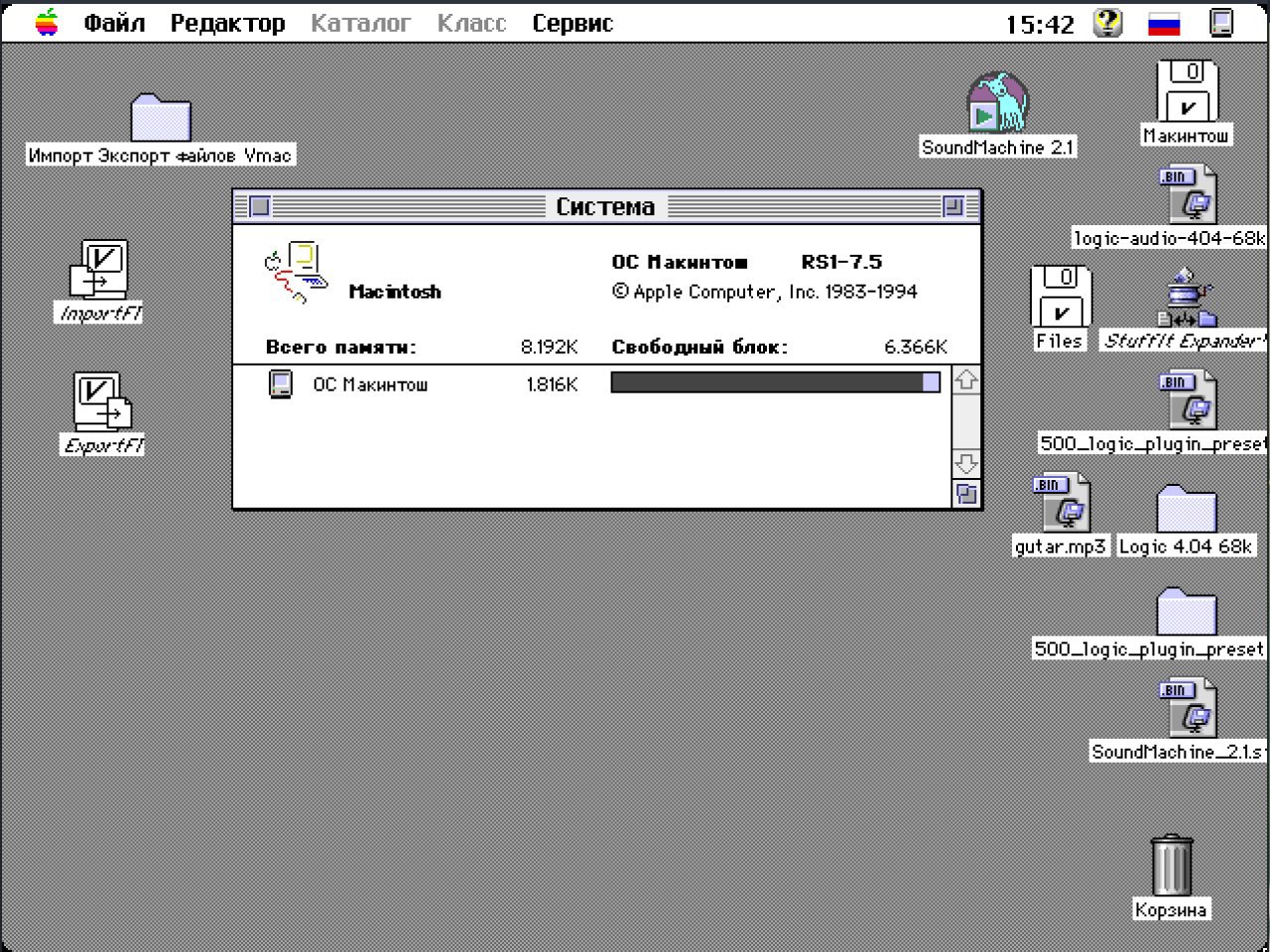Select the Logic 4.04 68k folder

[1187, 508]
